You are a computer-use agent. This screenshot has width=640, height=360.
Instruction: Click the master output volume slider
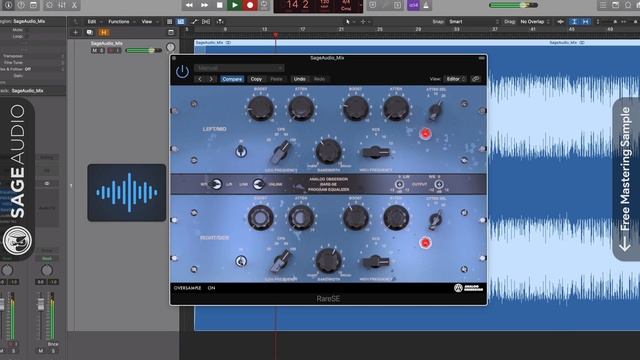tap(513, 5)
